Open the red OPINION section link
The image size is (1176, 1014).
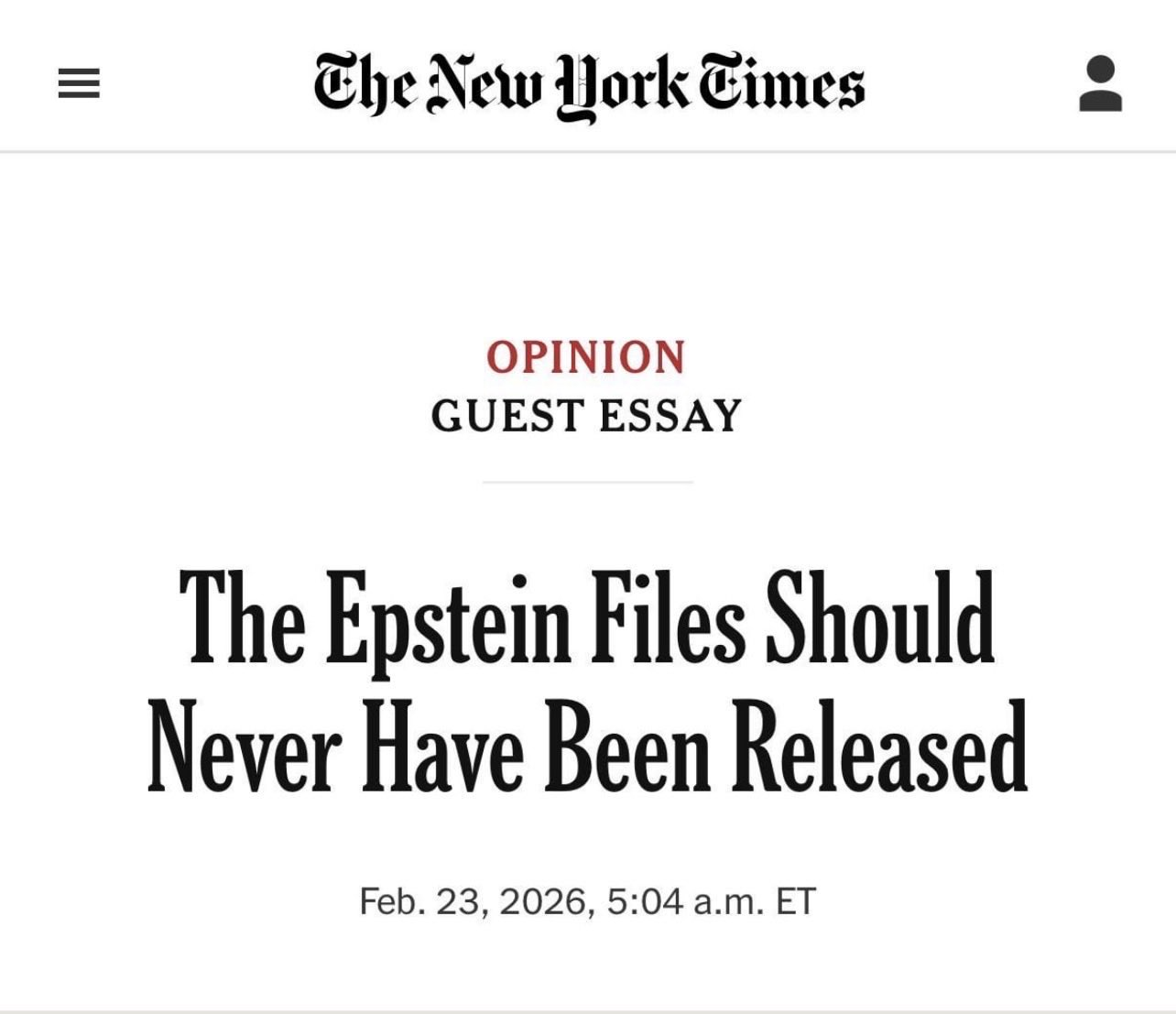[586, 357]
